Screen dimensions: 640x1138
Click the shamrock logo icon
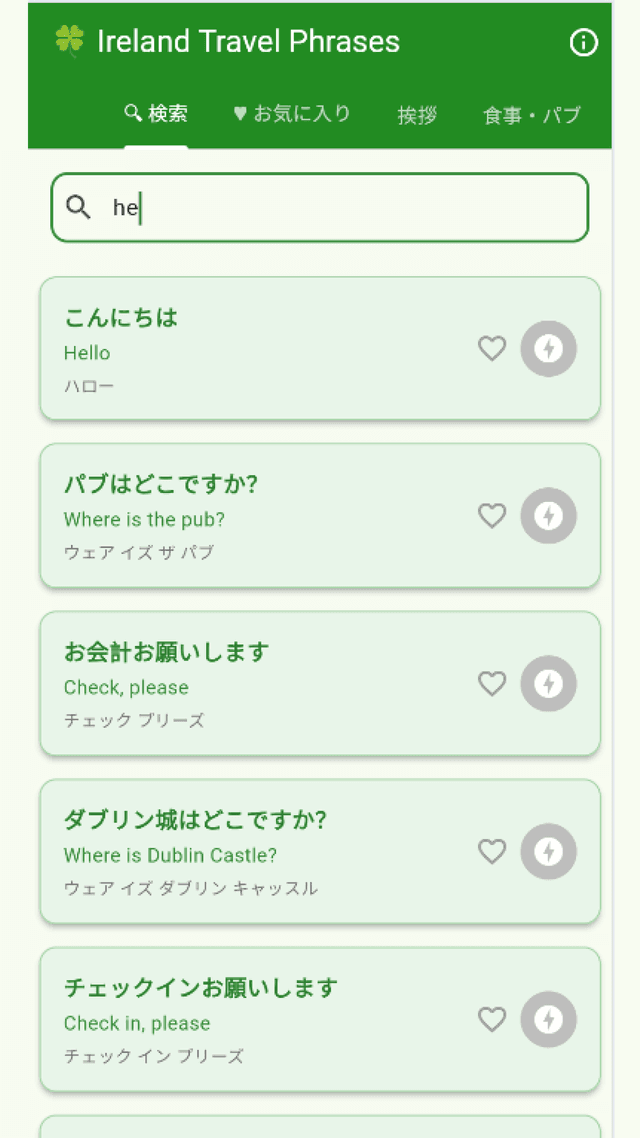(x=67, y=41)
